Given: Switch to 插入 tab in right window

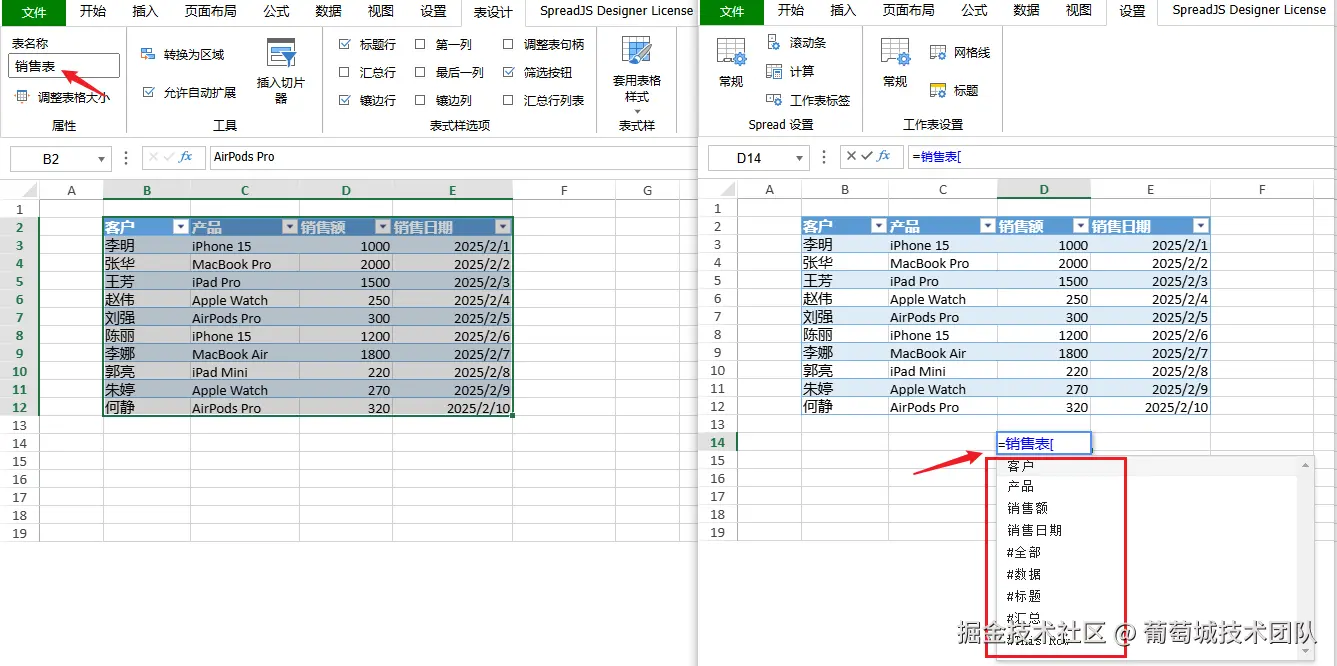Looking at the screenshot, I should (x=843, y=11).
